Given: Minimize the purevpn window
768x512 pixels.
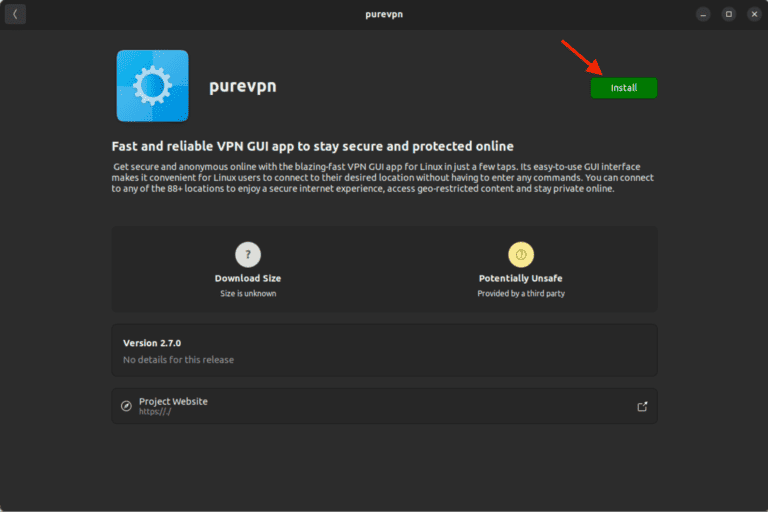Looking at the screenshot, I should click(x=704, y=14).
